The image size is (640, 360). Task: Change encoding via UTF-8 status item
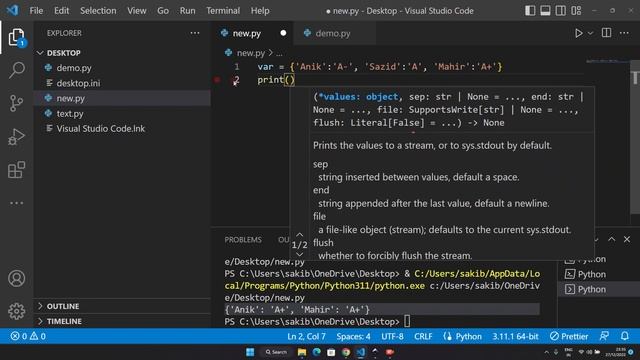coord(392,336)
